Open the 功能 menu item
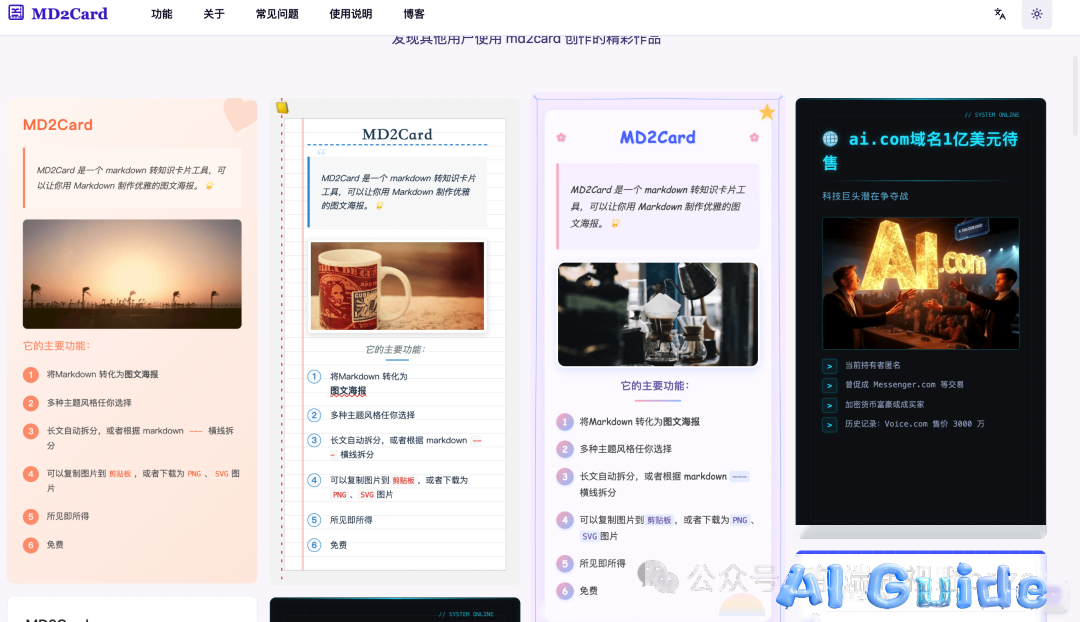 click(162, 14)
